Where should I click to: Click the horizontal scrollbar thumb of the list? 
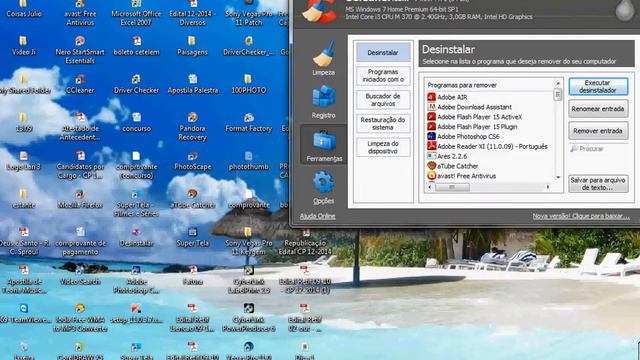(452, 187)
